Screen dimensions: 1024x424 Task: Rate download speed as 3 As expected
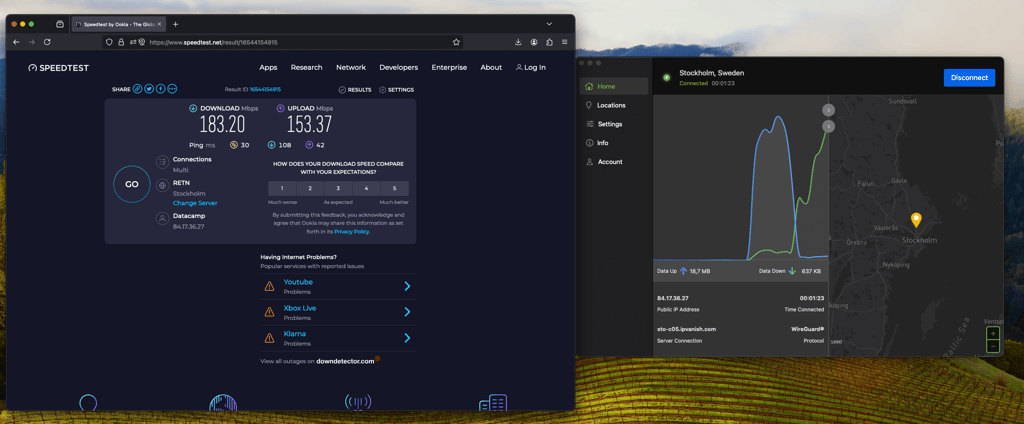(x=338, y=188)
